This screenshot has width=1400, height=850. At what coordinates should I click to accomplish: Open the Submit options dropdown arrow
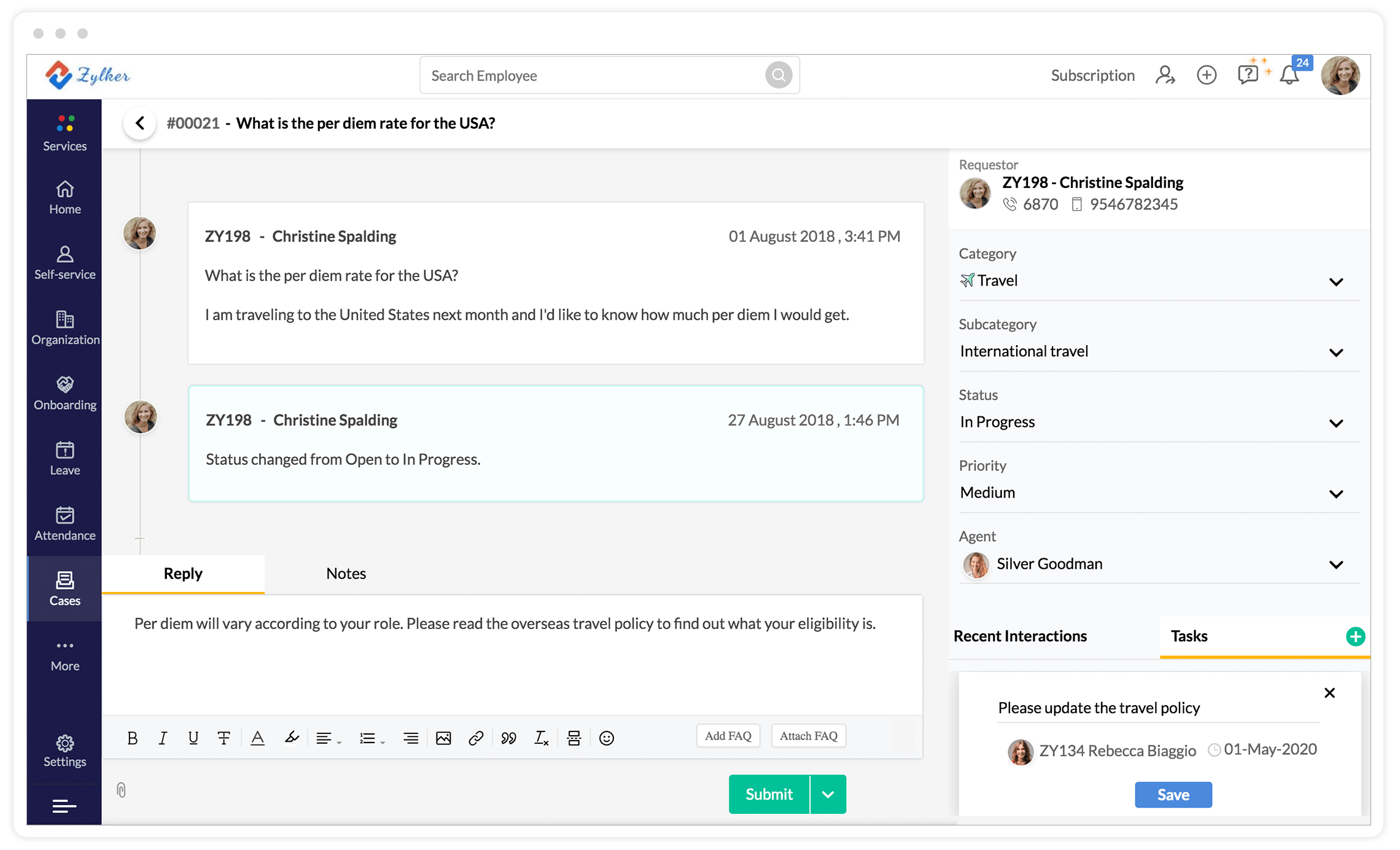pyautogui.click(x=828, y=794)
